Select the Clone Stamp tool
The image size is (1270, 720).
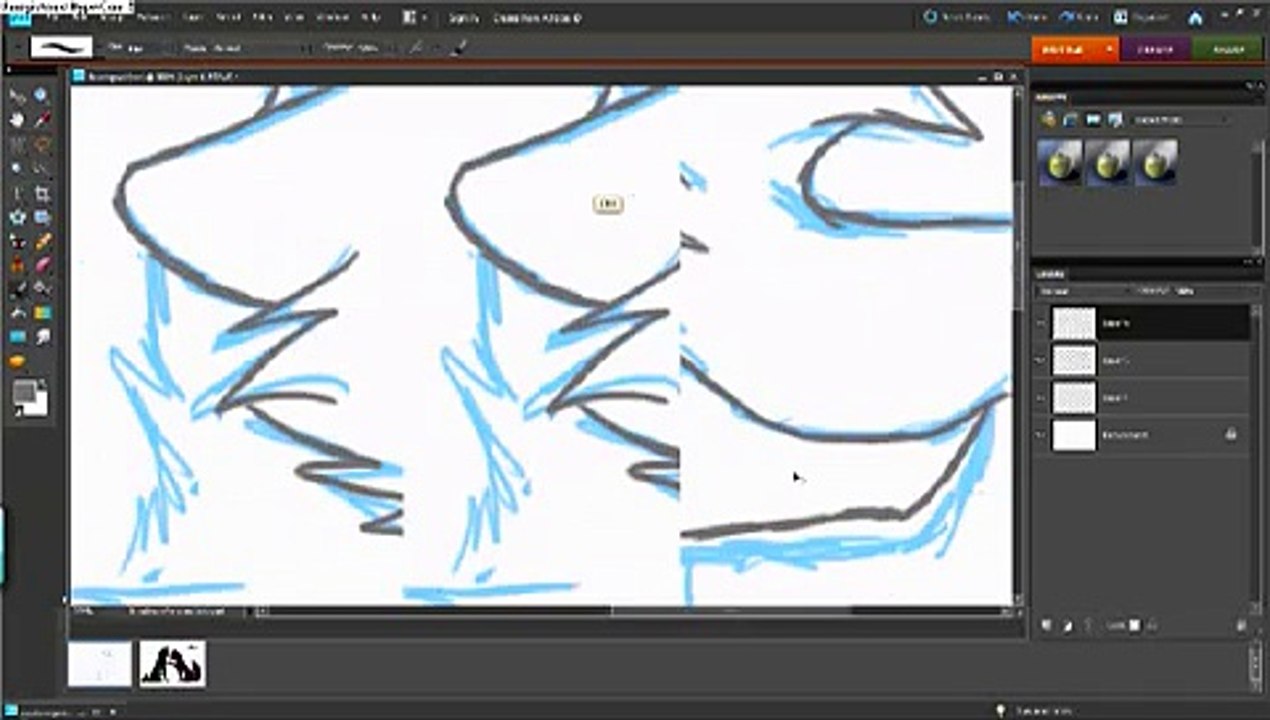pos(17,267)
